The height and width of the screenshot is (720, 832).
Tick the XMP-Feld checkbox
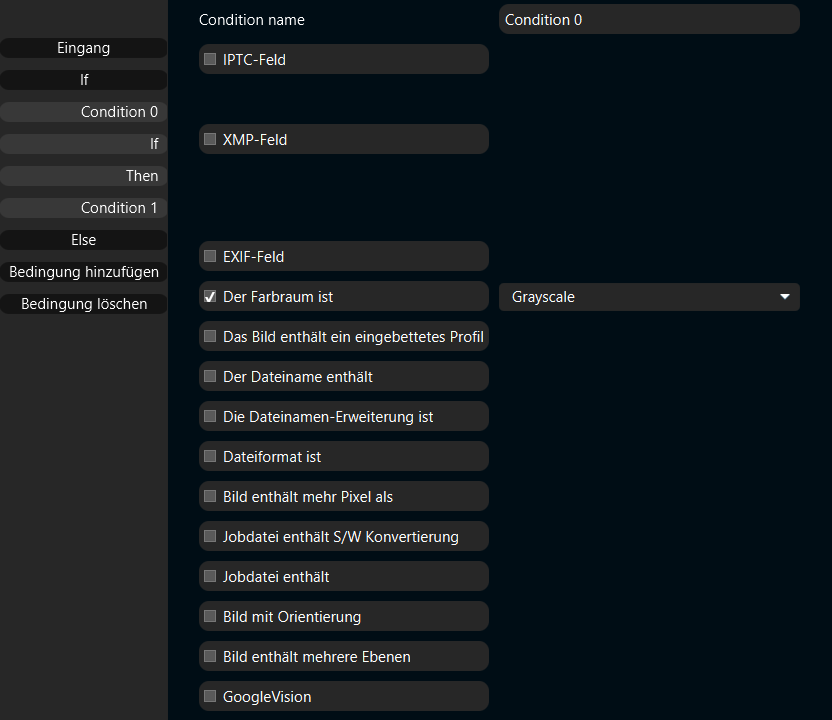tap(210, 139)
